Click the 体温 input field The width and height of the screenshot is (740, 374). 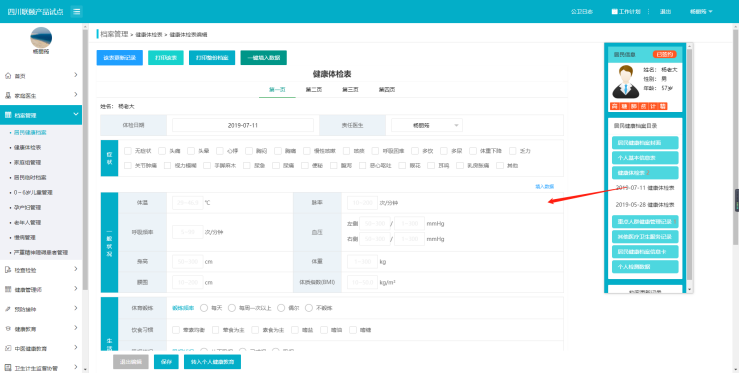click(187, 203)
